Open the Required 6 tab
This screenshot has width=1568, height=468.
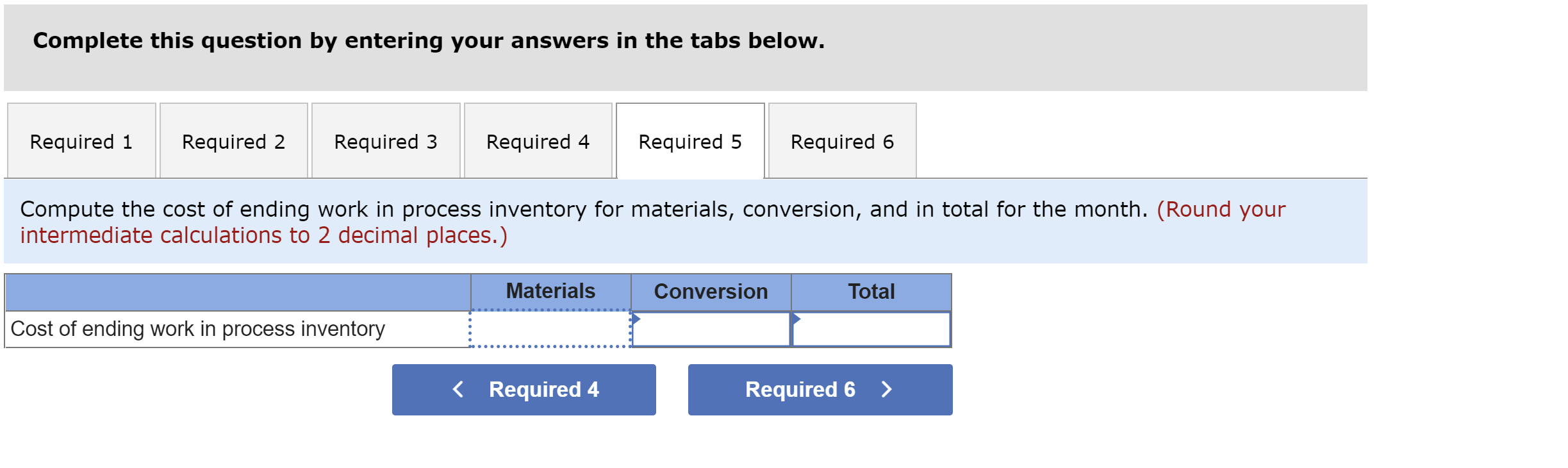coord(841,141)
